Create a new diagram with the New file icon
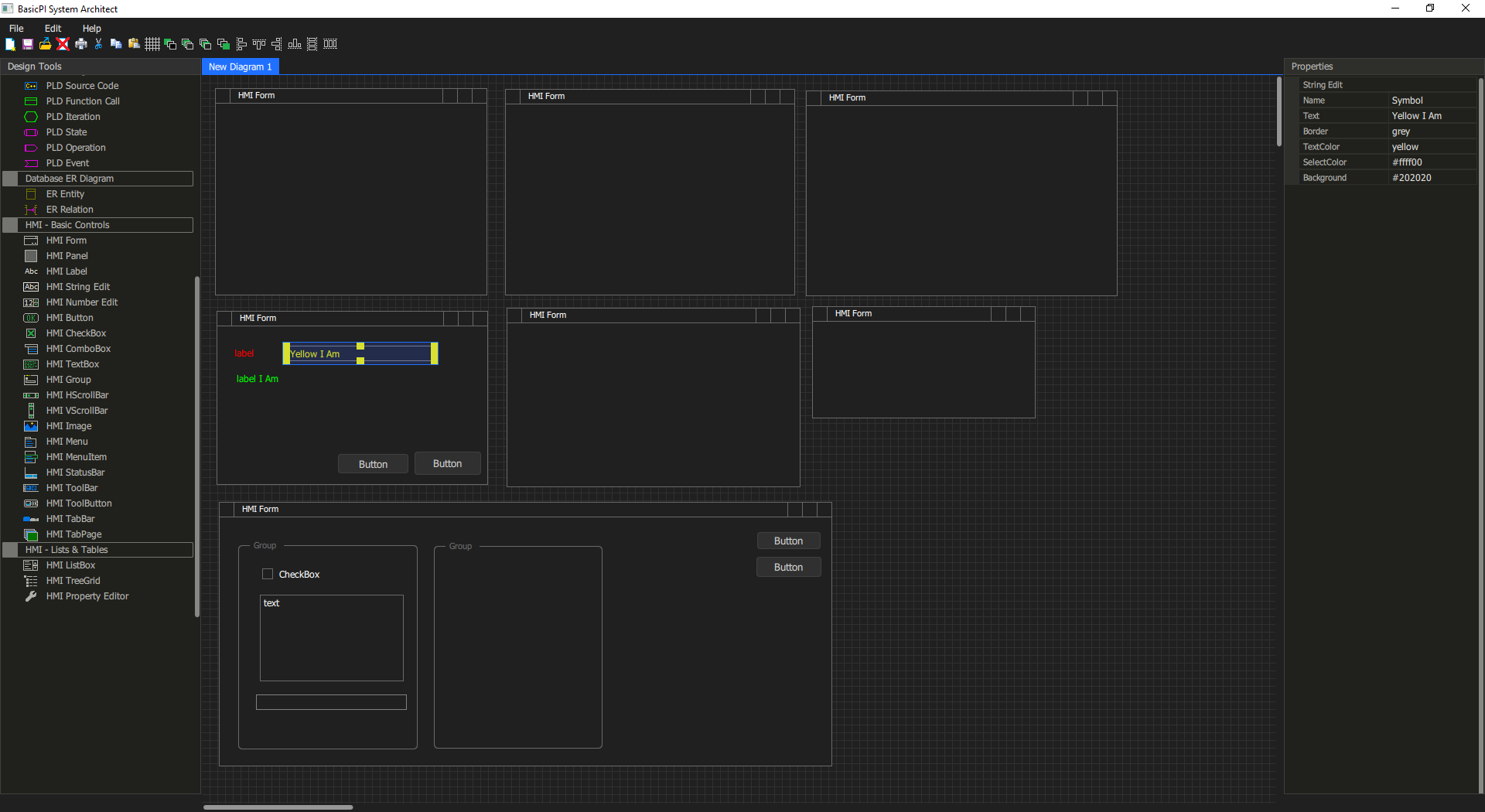1485x812 pixels. (x=10, y=44)
